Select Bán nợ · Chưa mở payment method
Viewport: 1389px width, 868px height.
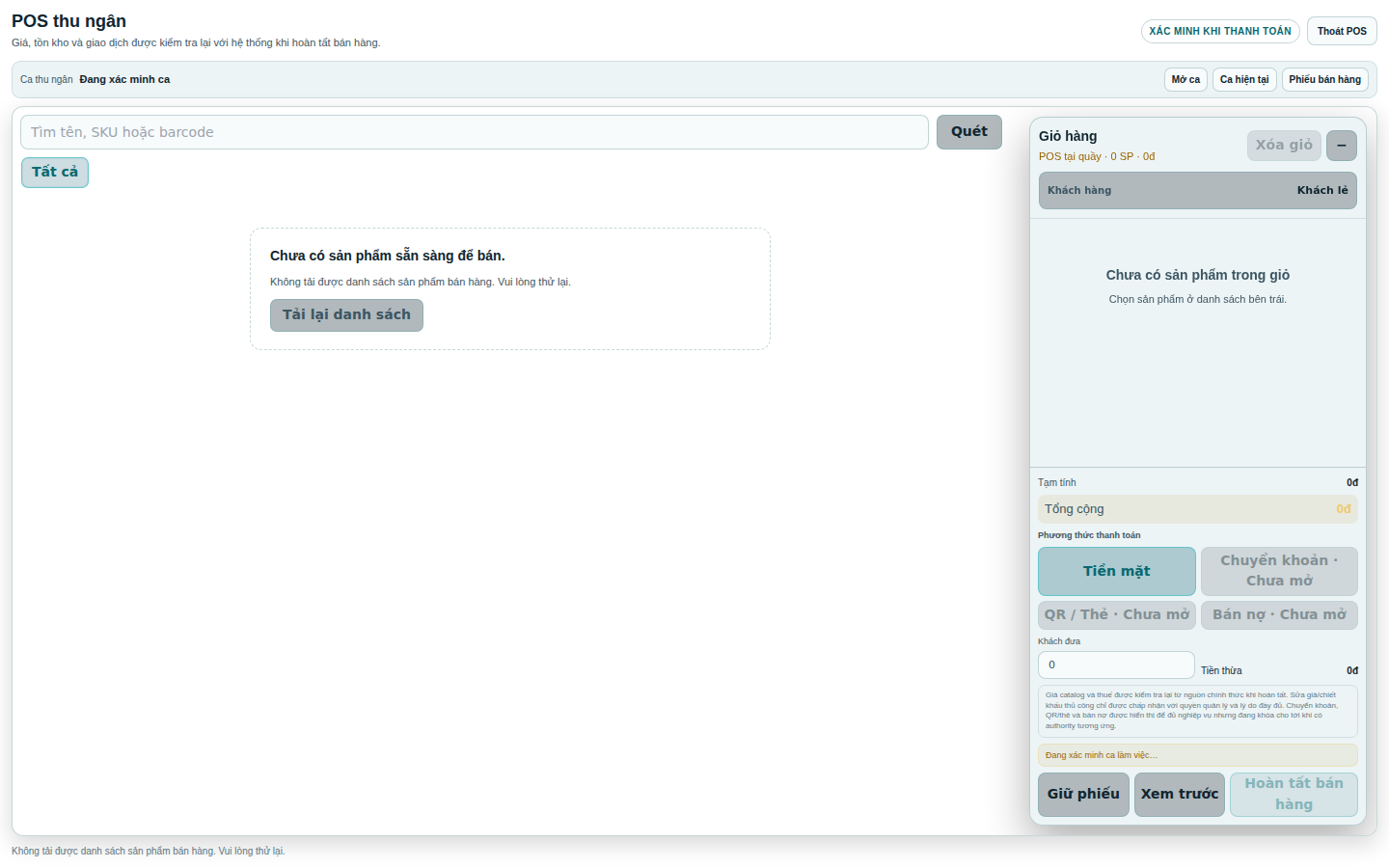[1279, 615]
